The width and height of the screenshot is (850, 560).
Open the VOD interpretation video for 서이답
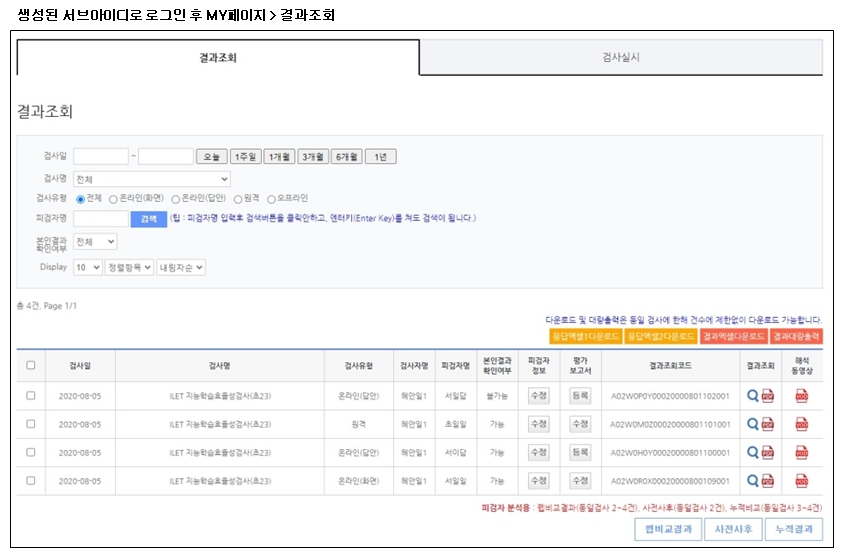pyautogui.click(x=801, y=452)
